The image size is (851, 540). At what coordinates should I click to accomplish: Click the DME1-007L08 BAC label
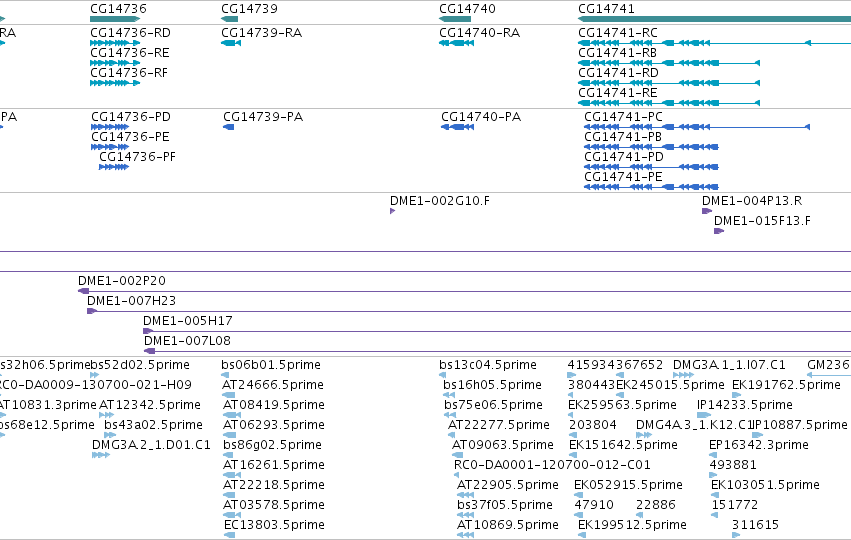(187, 341)
